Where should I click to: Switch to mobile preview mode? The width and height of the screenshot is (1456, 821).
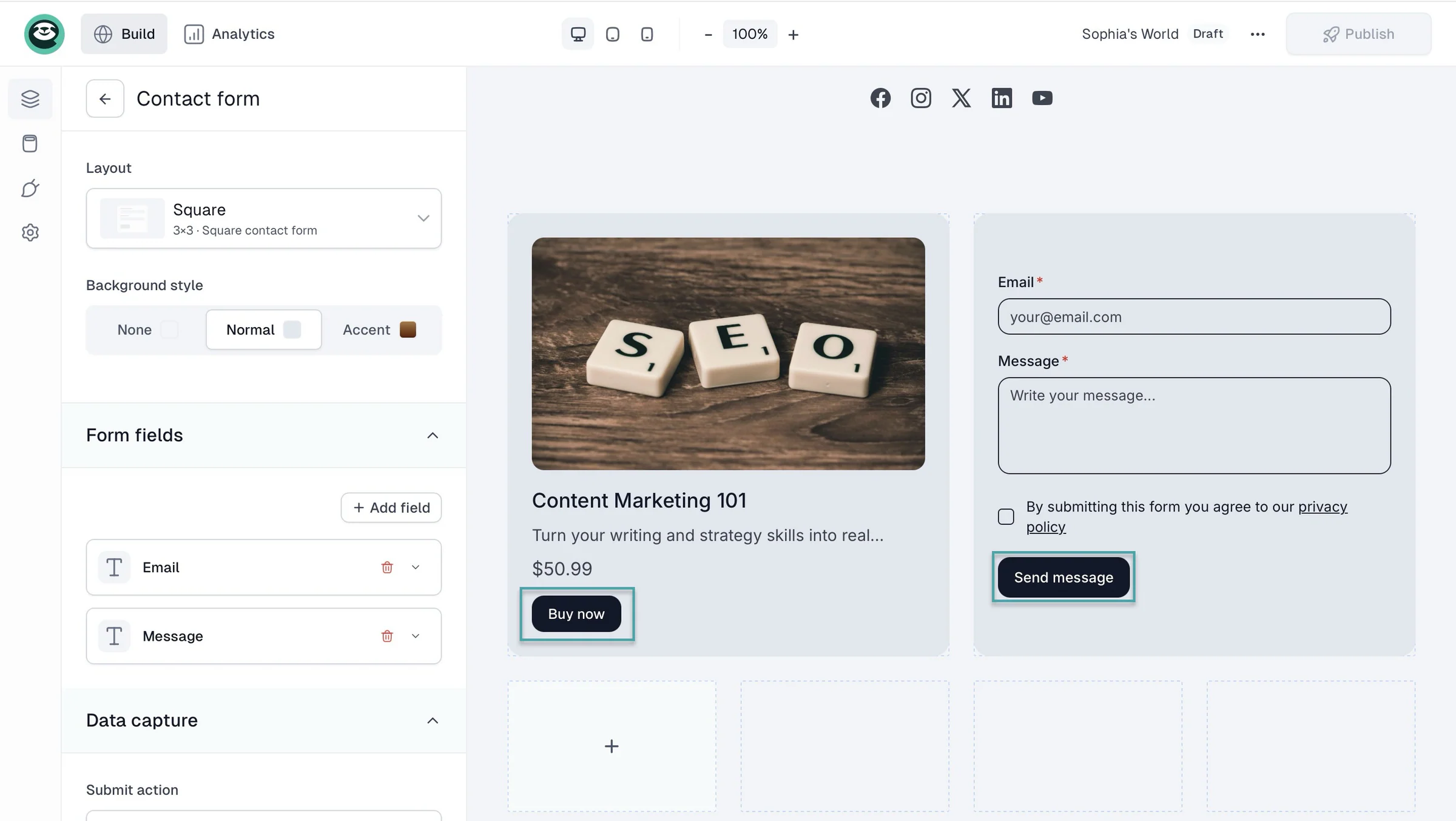click(x=647, y=34)
